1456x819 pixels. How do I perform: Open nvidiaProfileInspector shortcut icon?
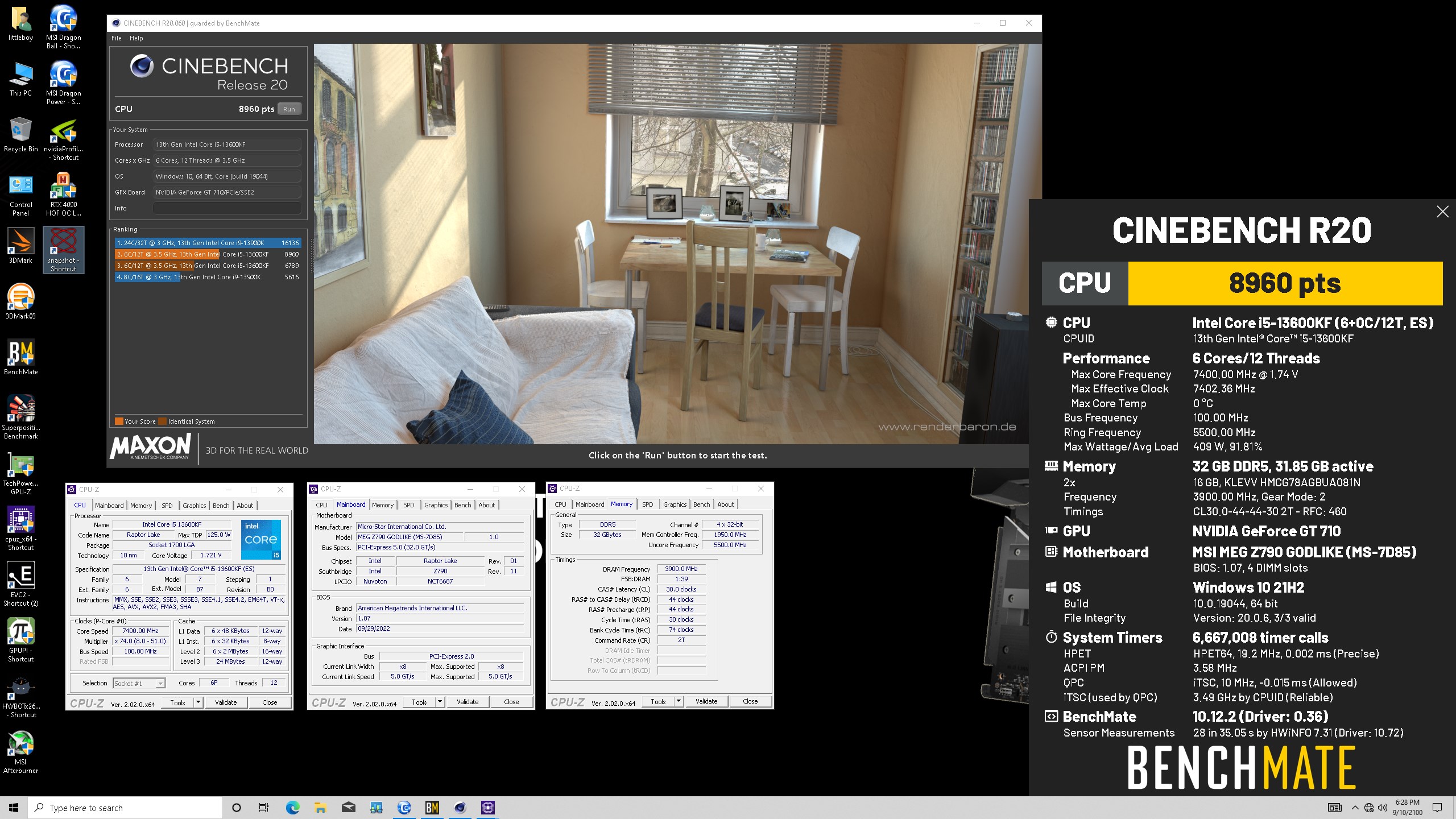pyautogui.click(x=63, y=138)
